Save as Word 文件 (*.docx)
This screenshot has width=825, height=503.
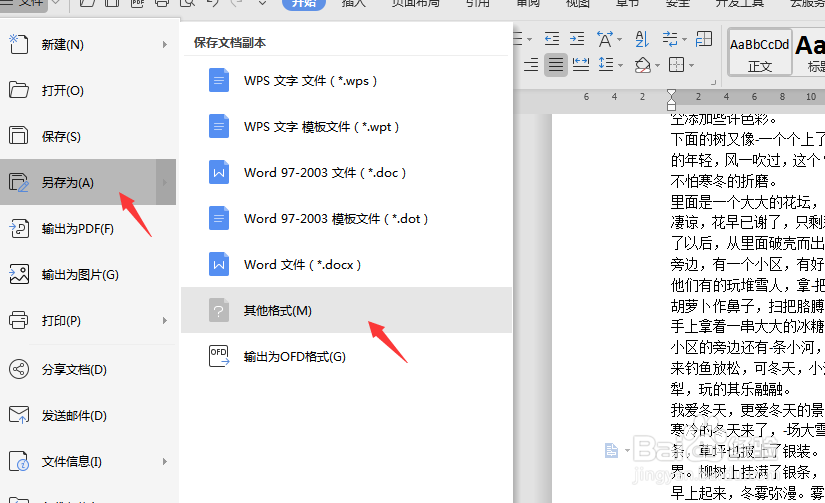(x=346, y=265)
